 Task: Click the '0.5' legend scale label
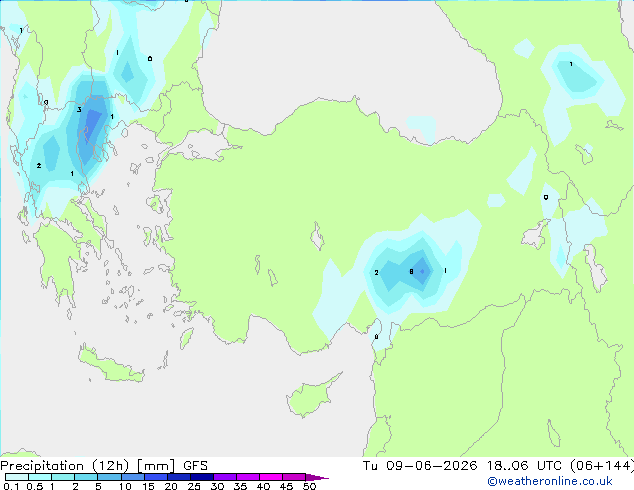tap(35, 486)
